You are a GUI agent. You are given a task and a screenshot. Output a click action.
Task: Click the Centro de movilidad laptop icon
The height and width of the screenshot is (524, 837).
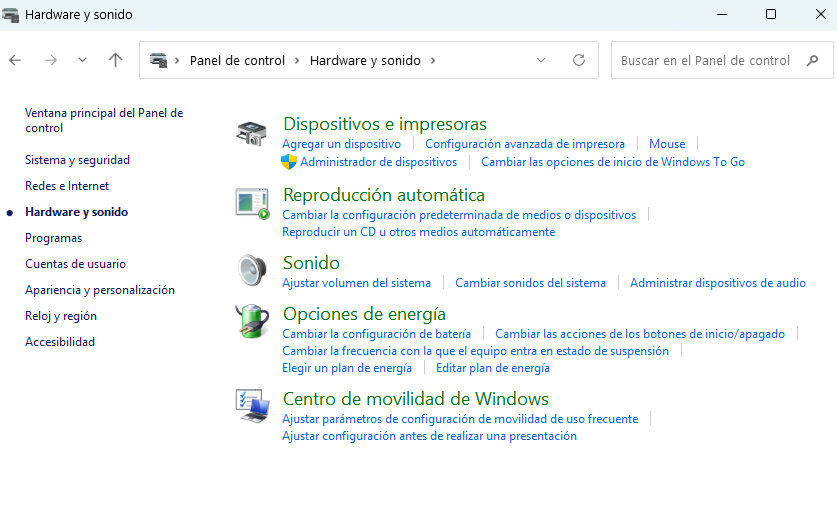click(x=252, y=406)
